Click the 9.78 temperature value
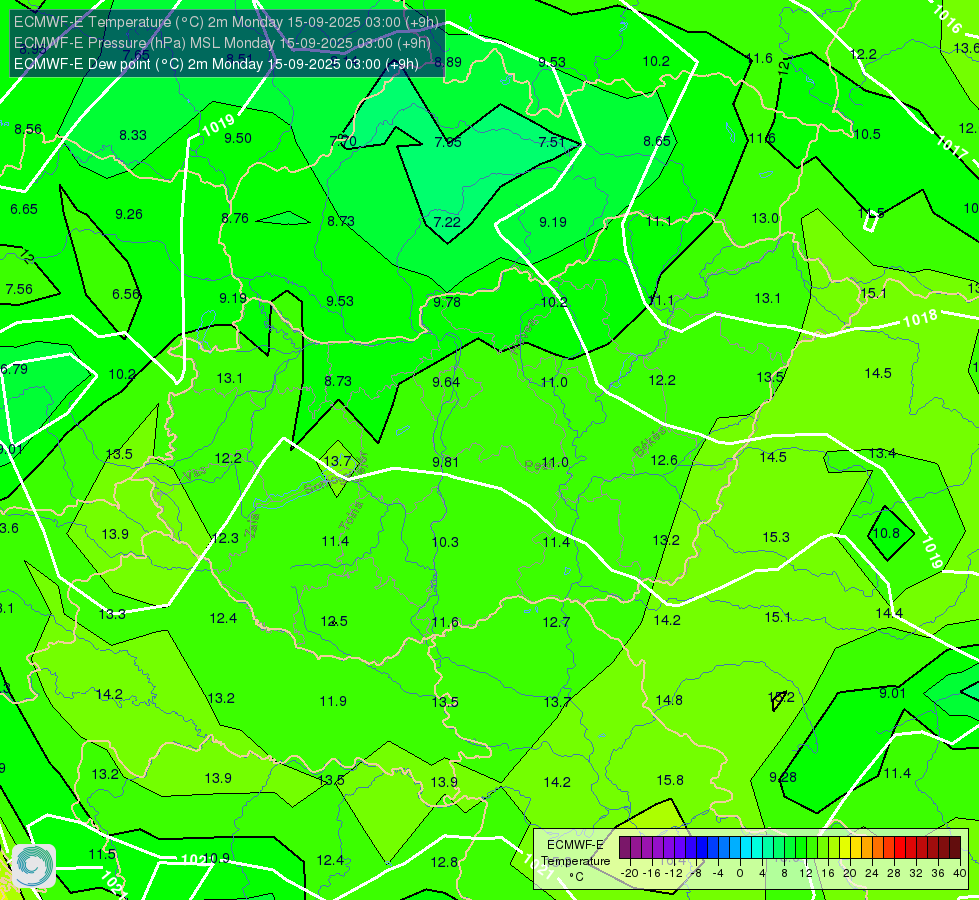This screenshot has height=900, width=979. tap(447, 302)
